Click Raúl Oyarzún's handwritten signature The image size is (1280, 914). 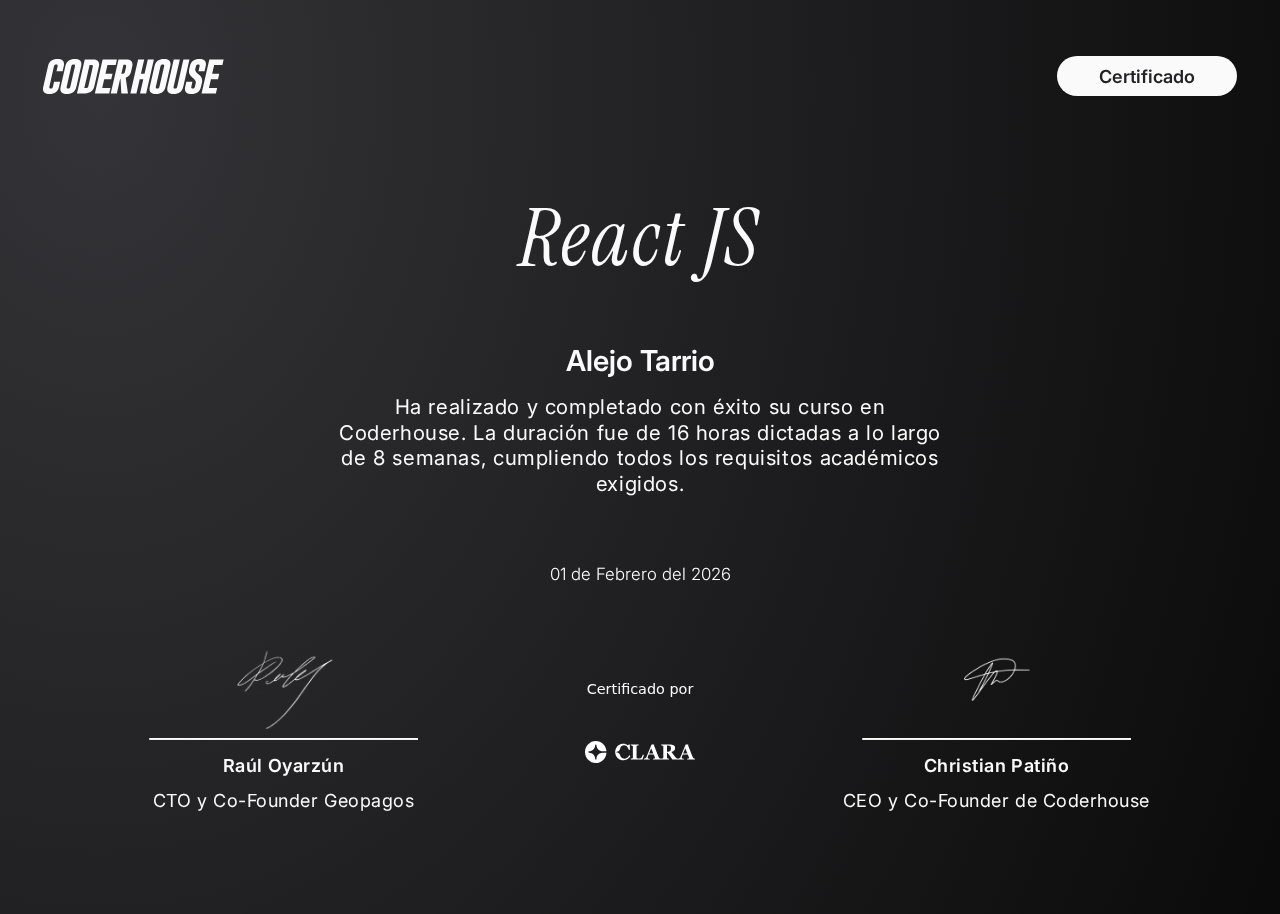point(284,688)
